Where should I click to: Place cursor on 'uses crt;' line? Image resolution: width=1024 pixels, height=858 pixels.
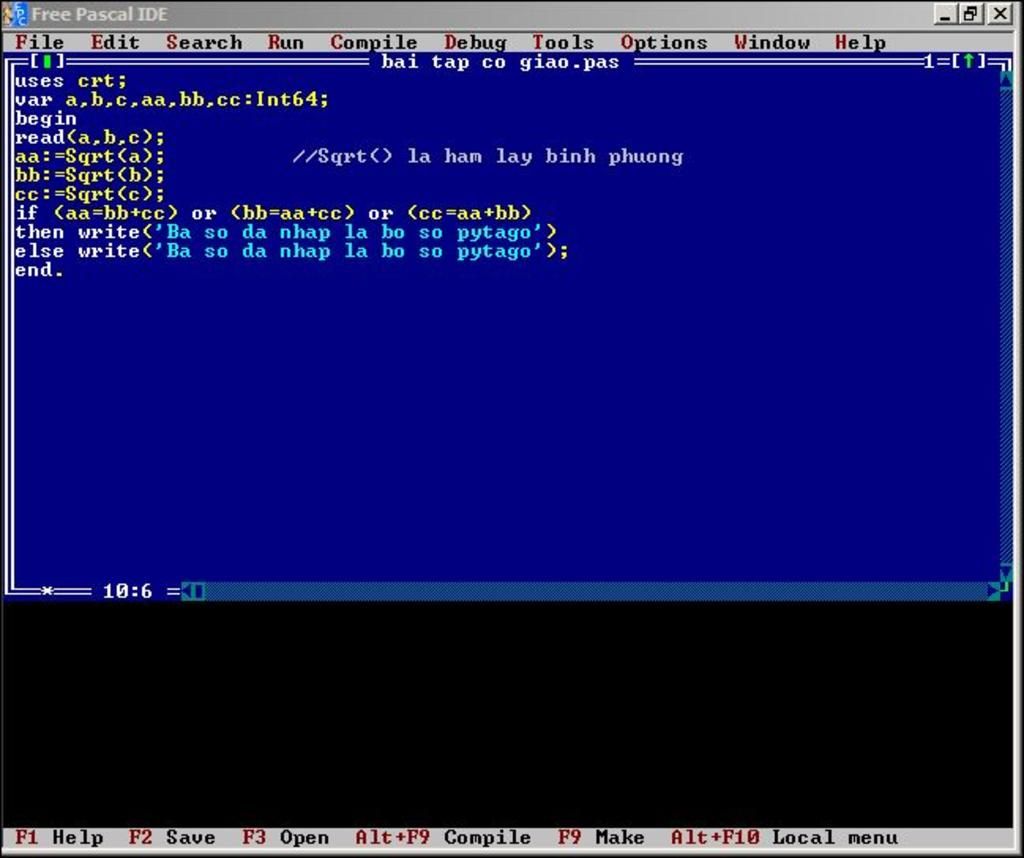[71, 81]
